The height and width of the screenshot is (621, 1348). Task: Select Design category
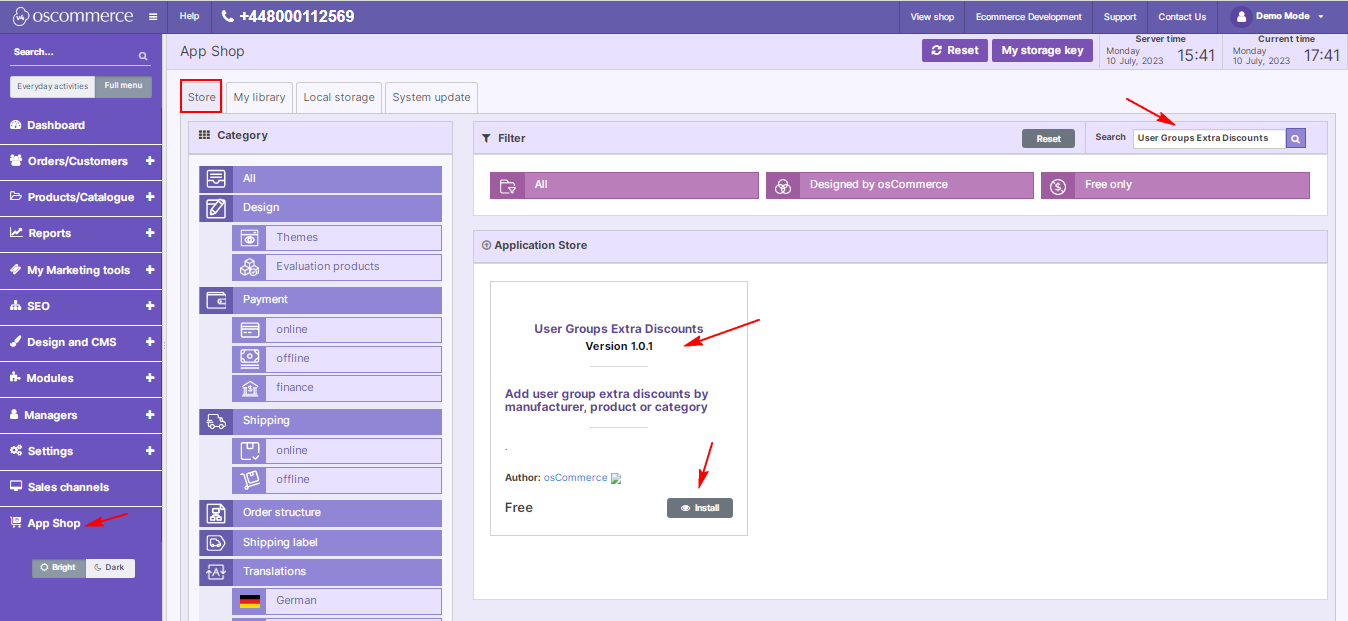[320, 208]
